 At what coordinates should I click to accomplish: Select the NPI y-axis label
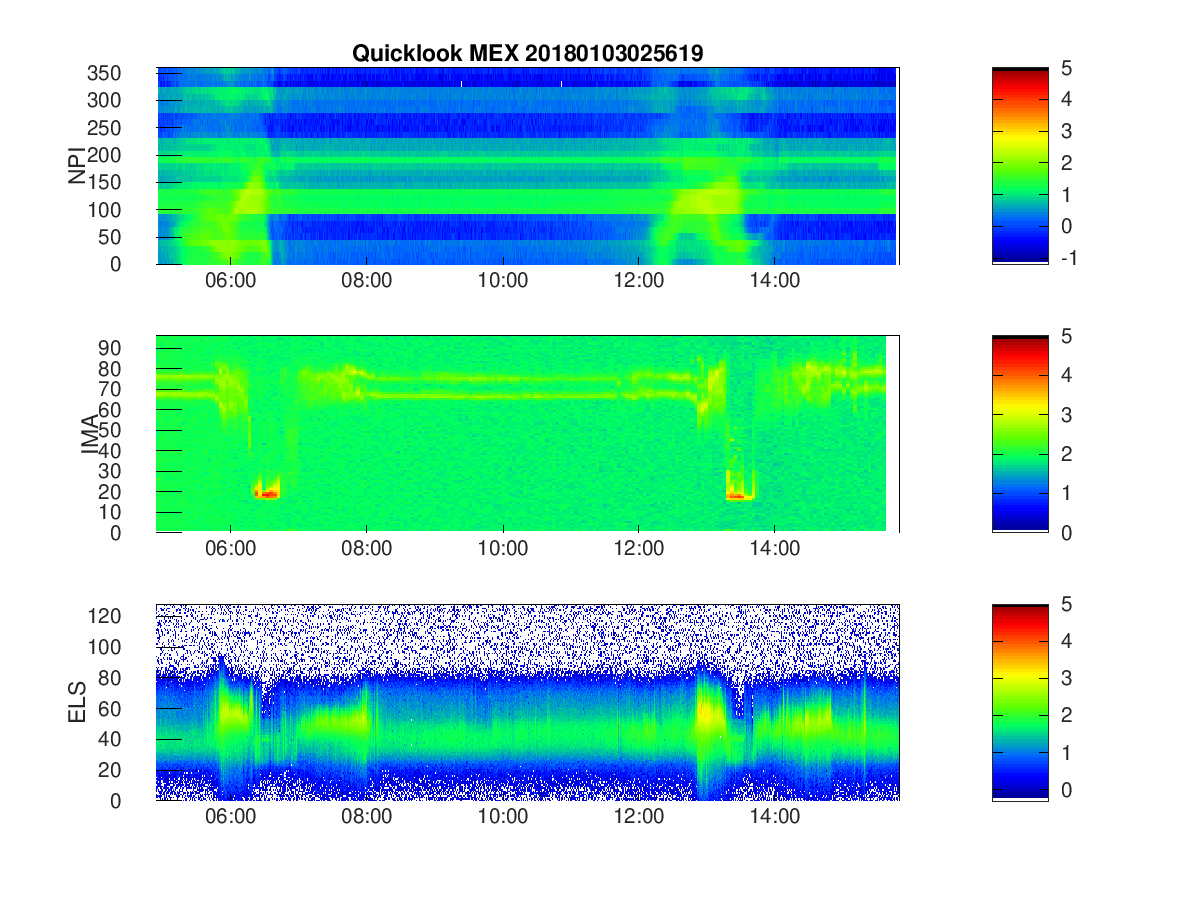pyautogui.click(x=77, y=166)
